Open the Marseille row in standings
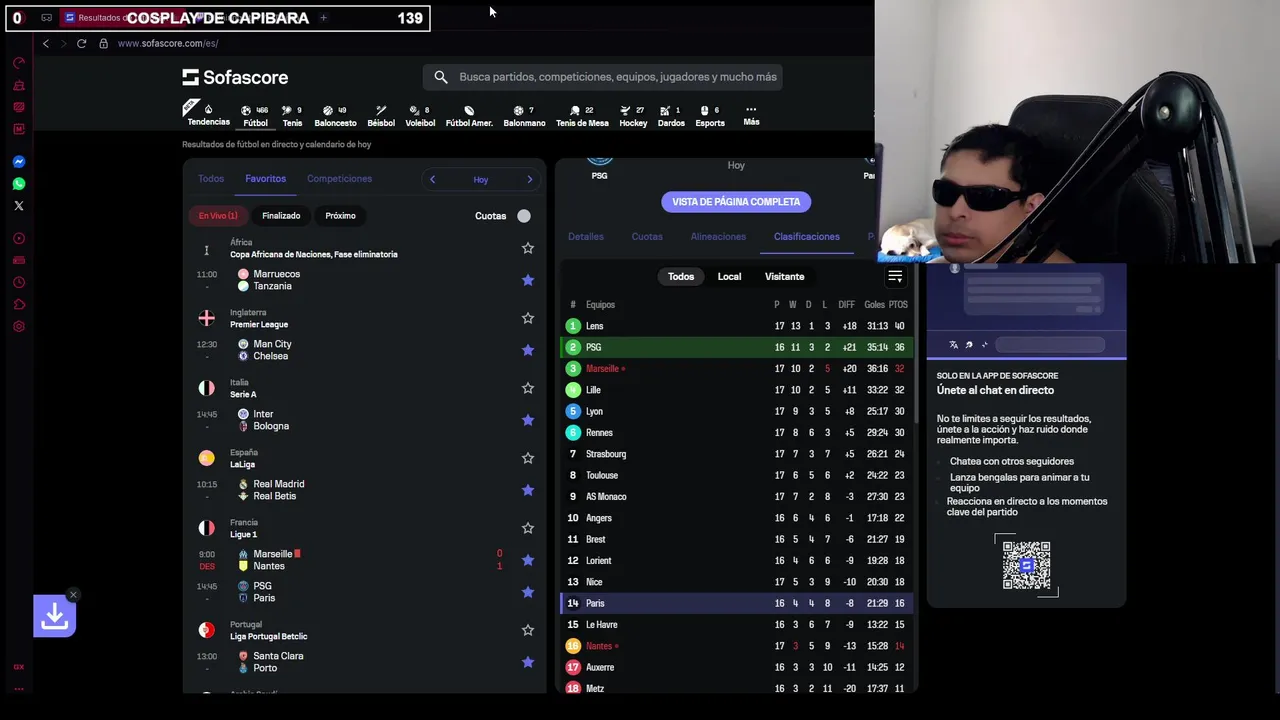Screen dimensions: 1280x720 point(737,369)
